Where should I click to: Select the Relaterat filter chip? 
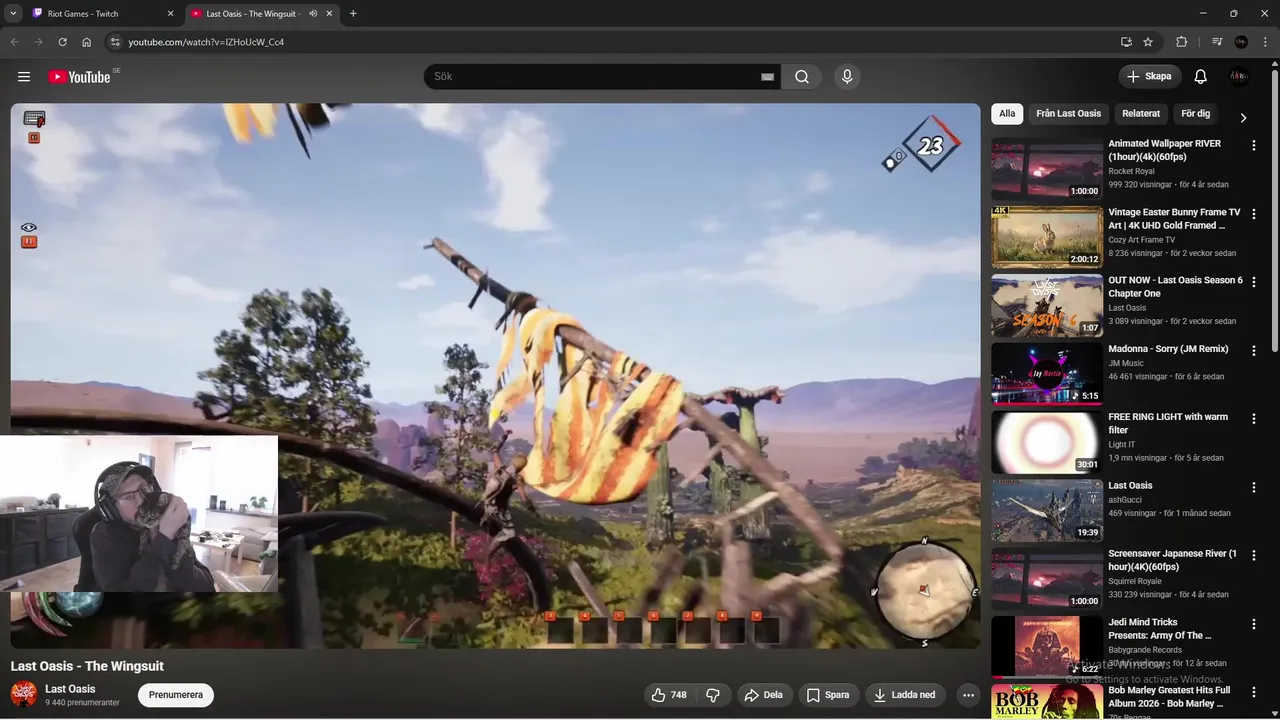coord(1141,114)
